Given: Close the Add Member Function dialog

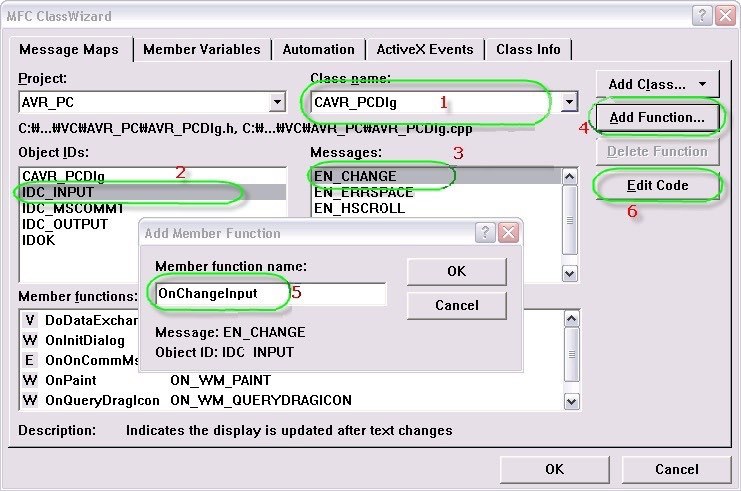Looking at the screenshot, I should 508,233.
